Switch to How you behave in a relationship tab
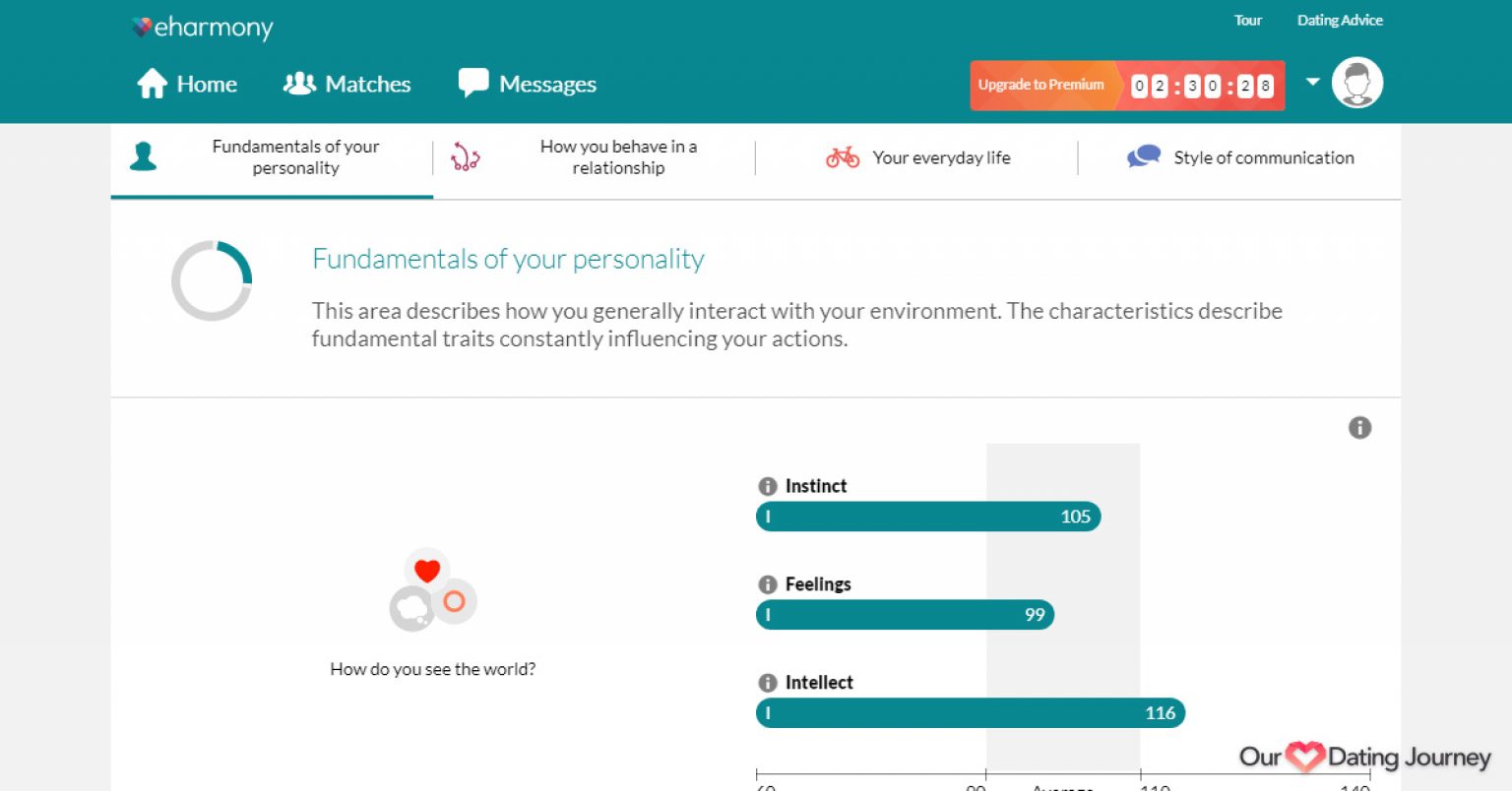 pyautogui.click(x=618, y=156)
